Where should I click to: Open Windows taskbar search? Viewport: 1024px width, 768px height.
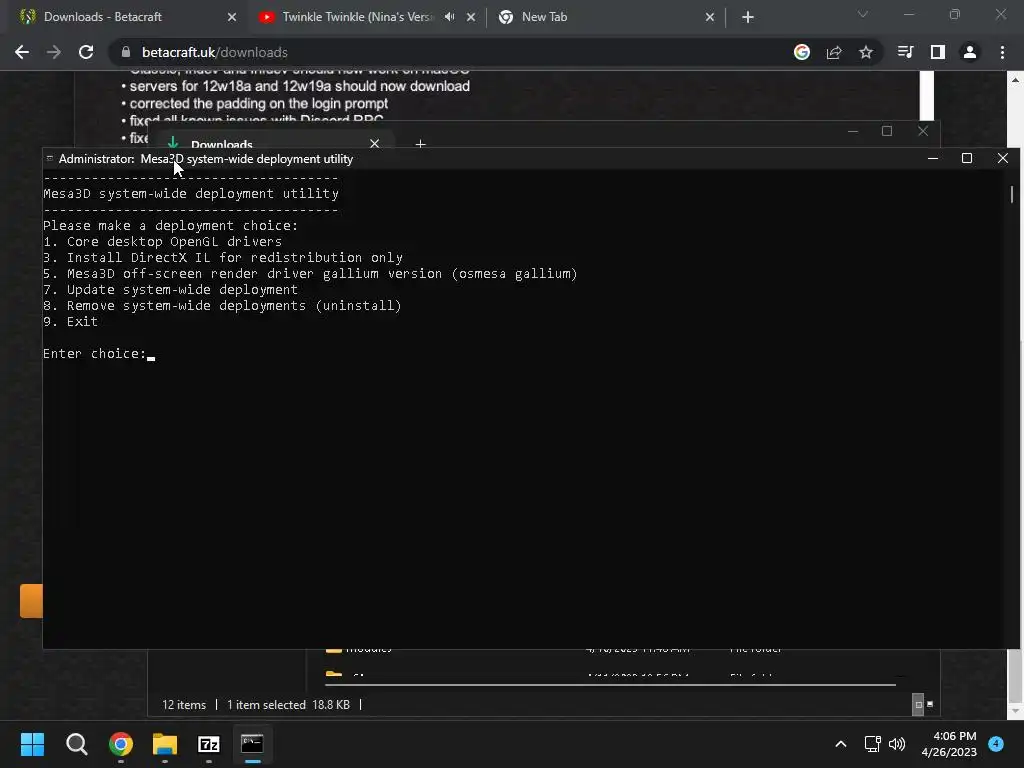coord(76,744)
